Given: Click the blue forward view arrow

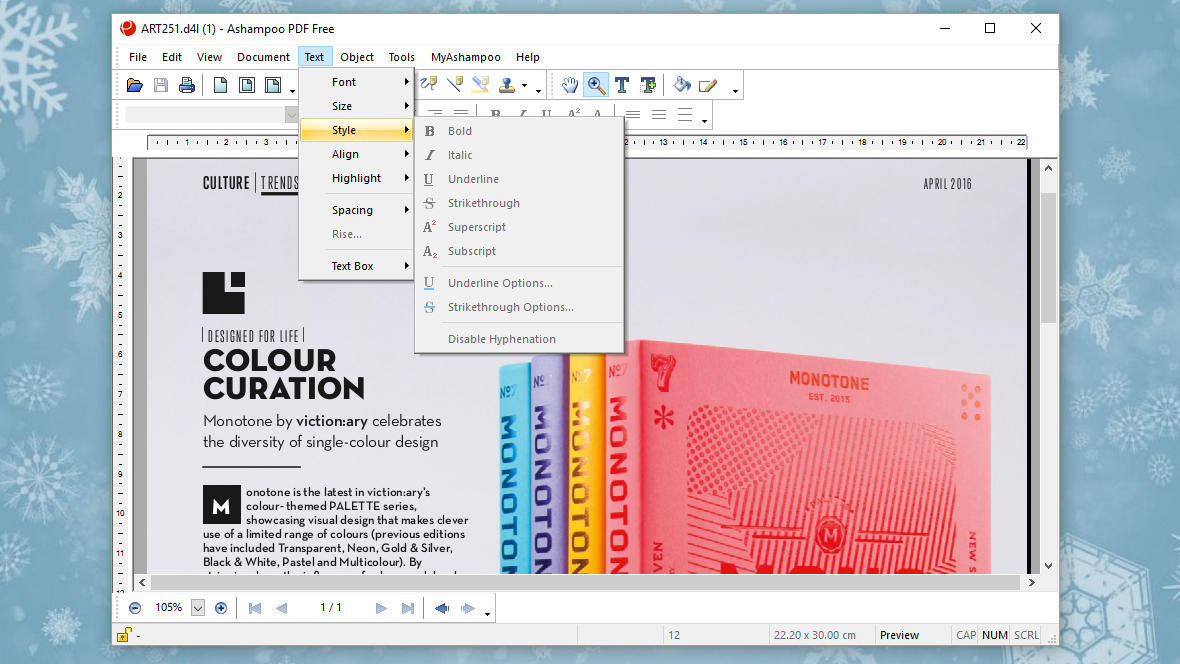Looking at the screenshot, I should click(x=468, y=608).
